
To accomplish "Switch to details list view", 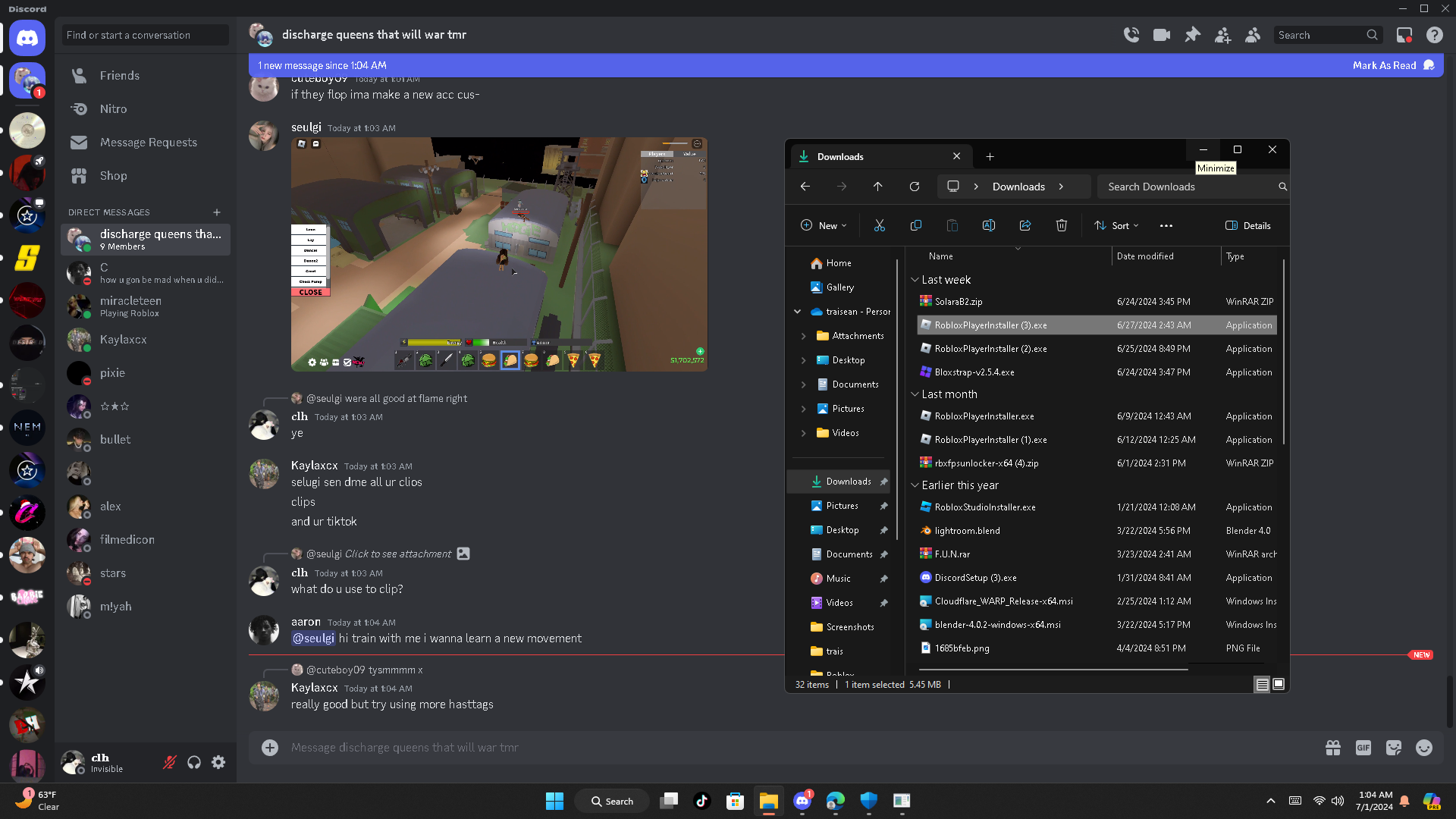I will pyautogui.click(x=1263, y=685).
